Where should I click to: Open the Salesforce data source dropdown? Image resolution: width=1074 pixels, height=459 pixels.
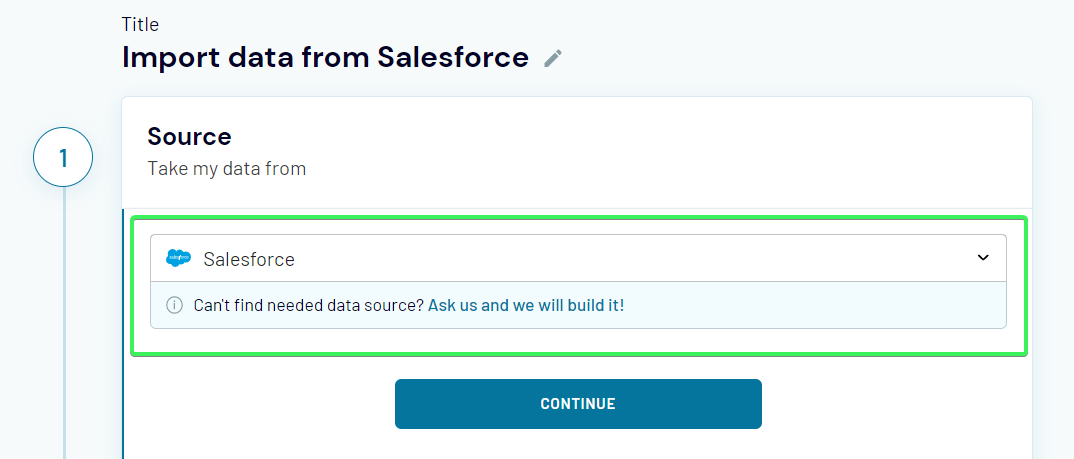578,259
